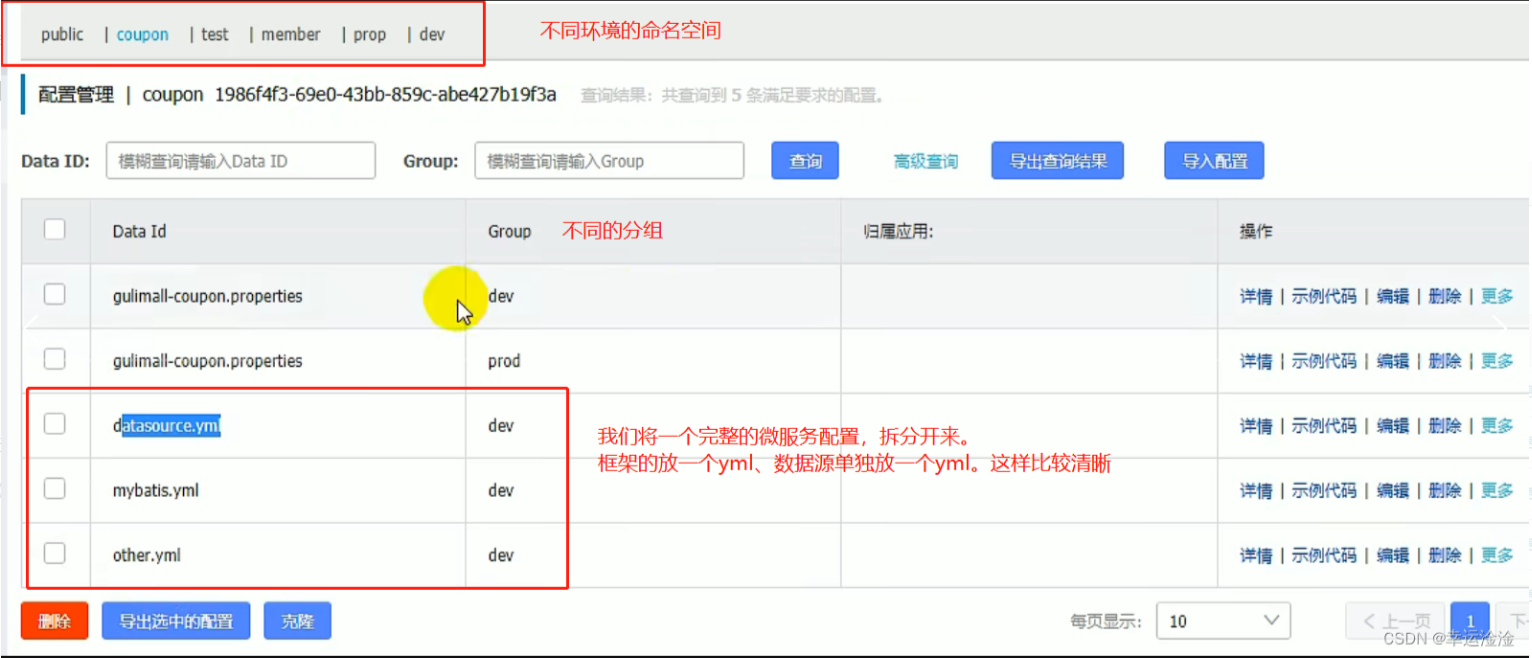Open 详情 for datasource.yml row
Viewport: 1532px width, 658px height.
click(1256, 426)
